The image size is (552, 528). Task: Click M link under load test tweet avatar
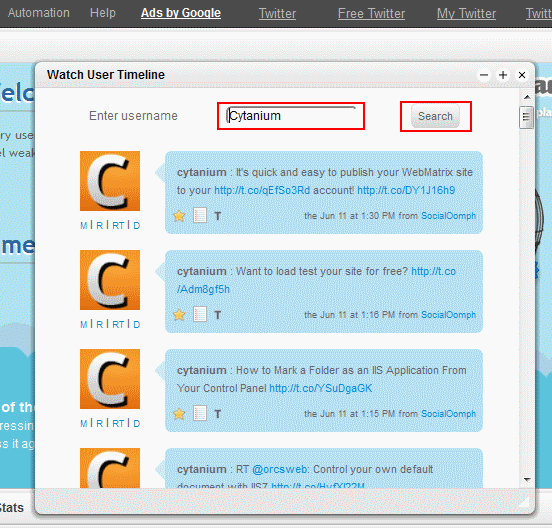pos(83,324)
